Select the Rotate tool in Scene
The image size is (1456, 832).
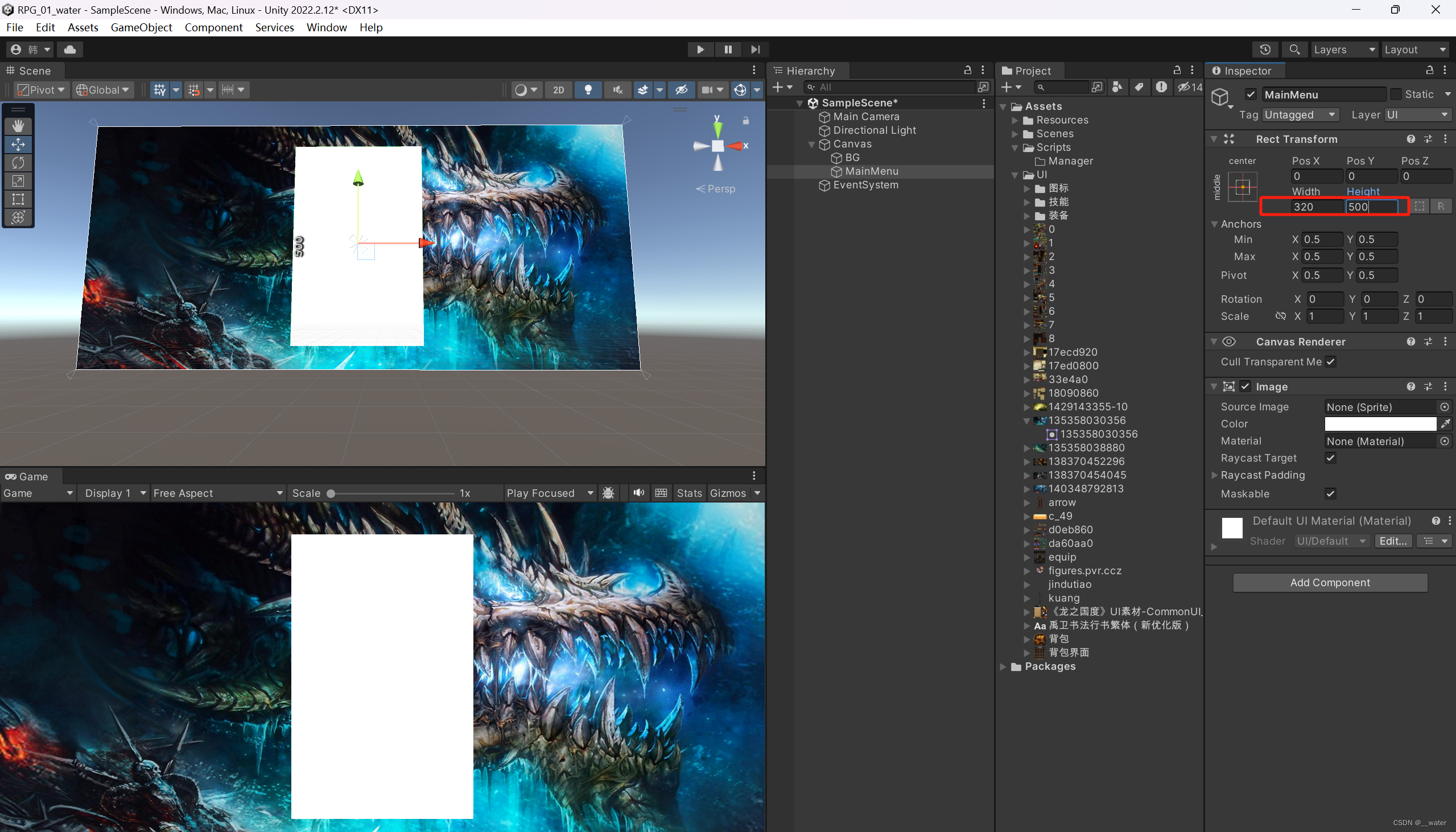[x=18, y=162]
